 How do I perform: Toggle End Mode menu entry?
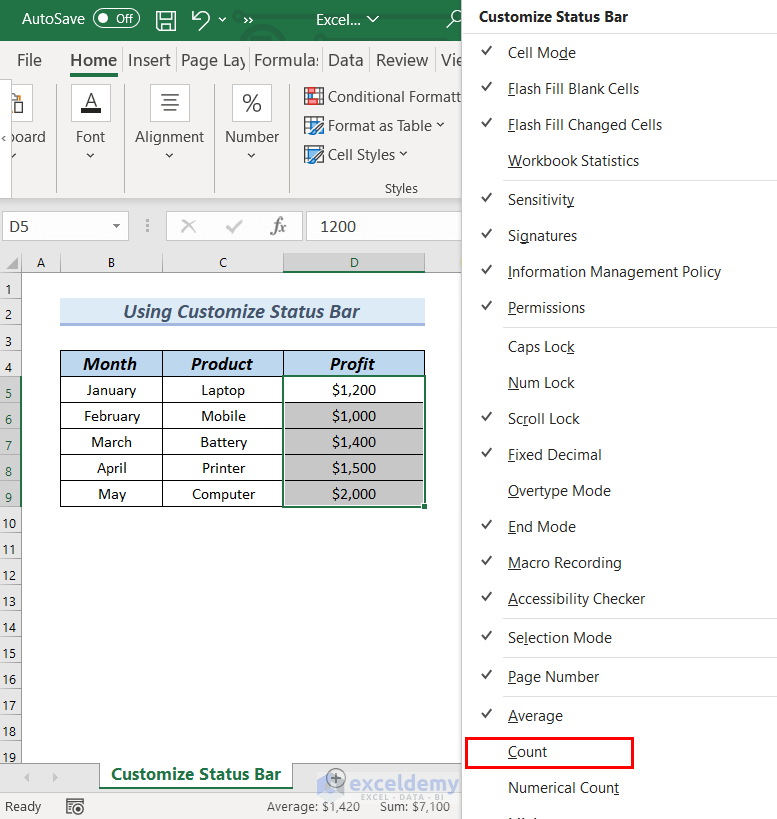(x=619, y=527)
